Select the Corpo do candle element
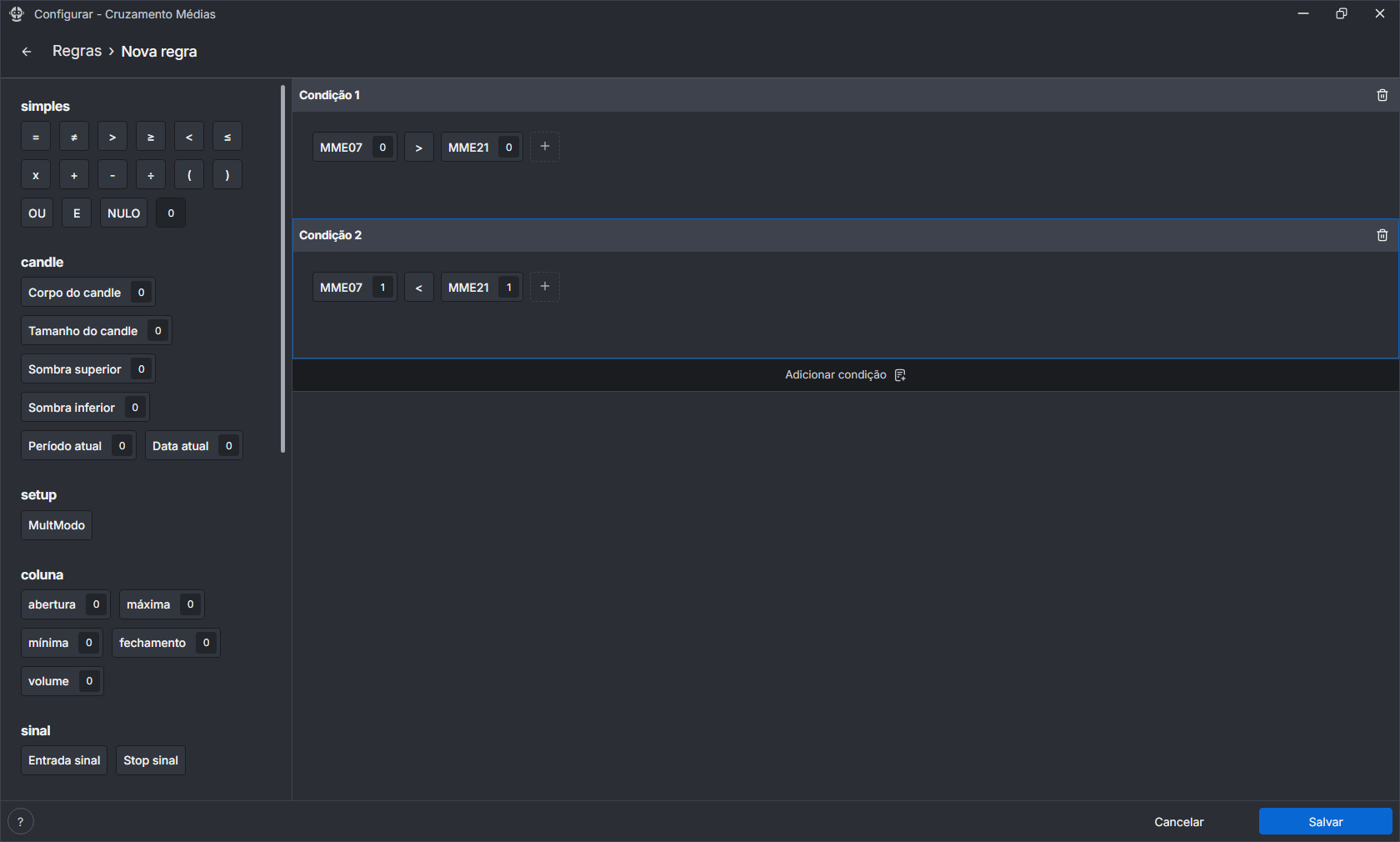 (75, 293)
